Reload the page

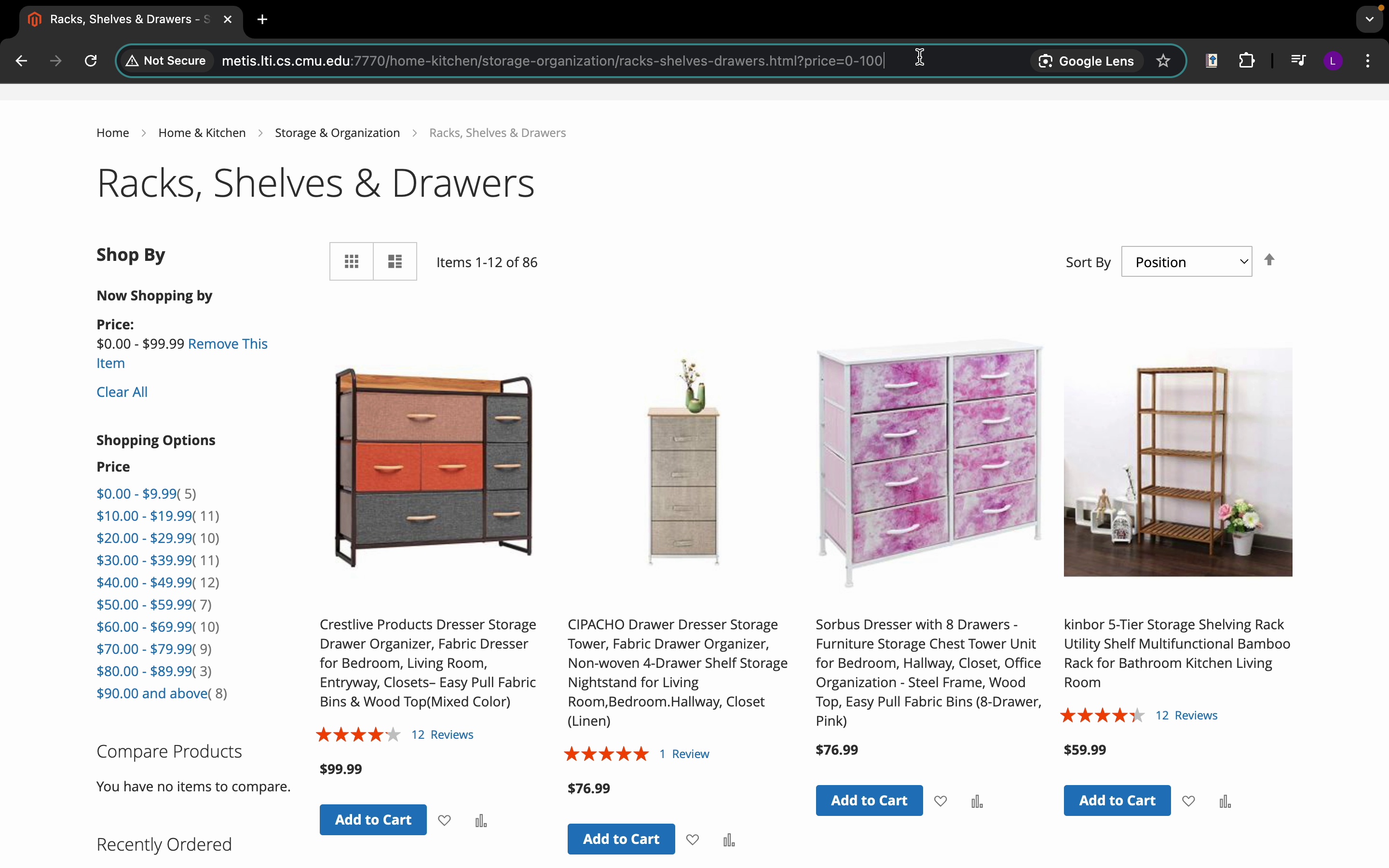(91, 61)
